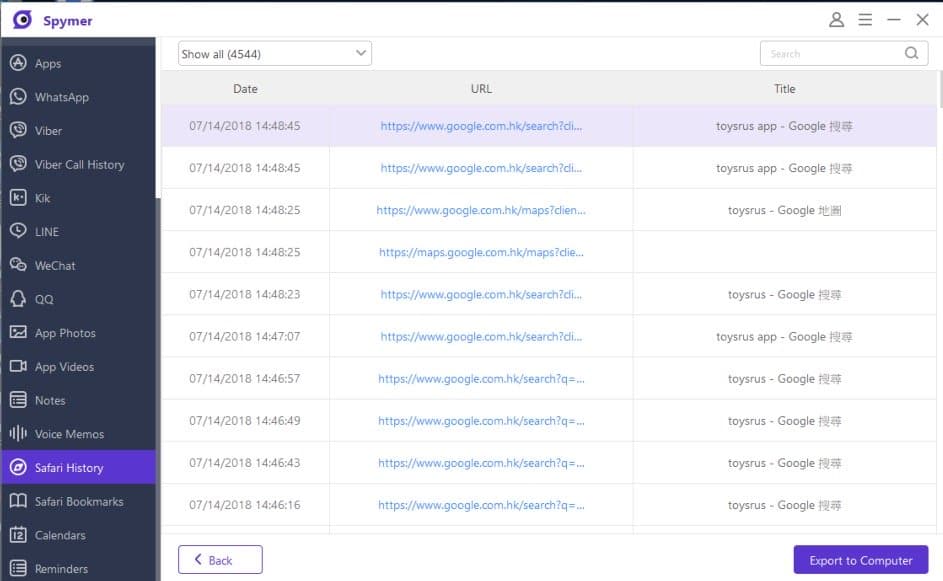The width and height of the screenshot is (943, 581).
Task: Open the Voice Memos icon
Action: [18, 433]
